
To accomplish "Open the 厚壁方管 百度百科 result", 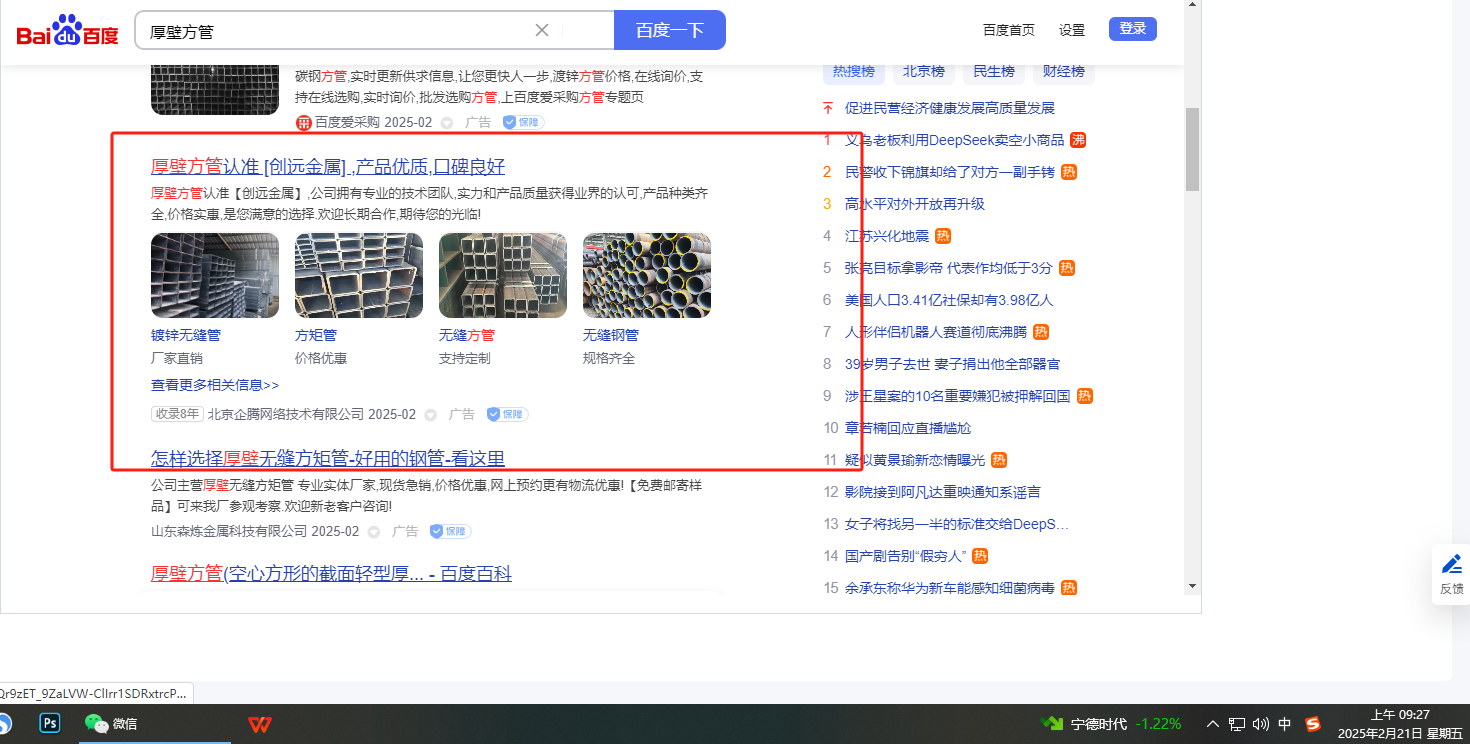I will point(331,573).
